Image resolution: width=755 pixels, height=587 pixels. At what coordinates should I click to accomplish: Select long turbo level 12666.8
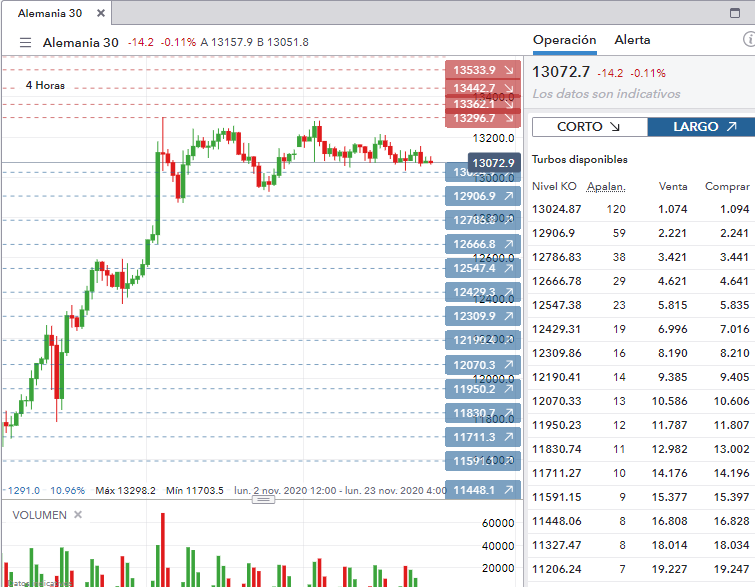click(x=483, y=244)
